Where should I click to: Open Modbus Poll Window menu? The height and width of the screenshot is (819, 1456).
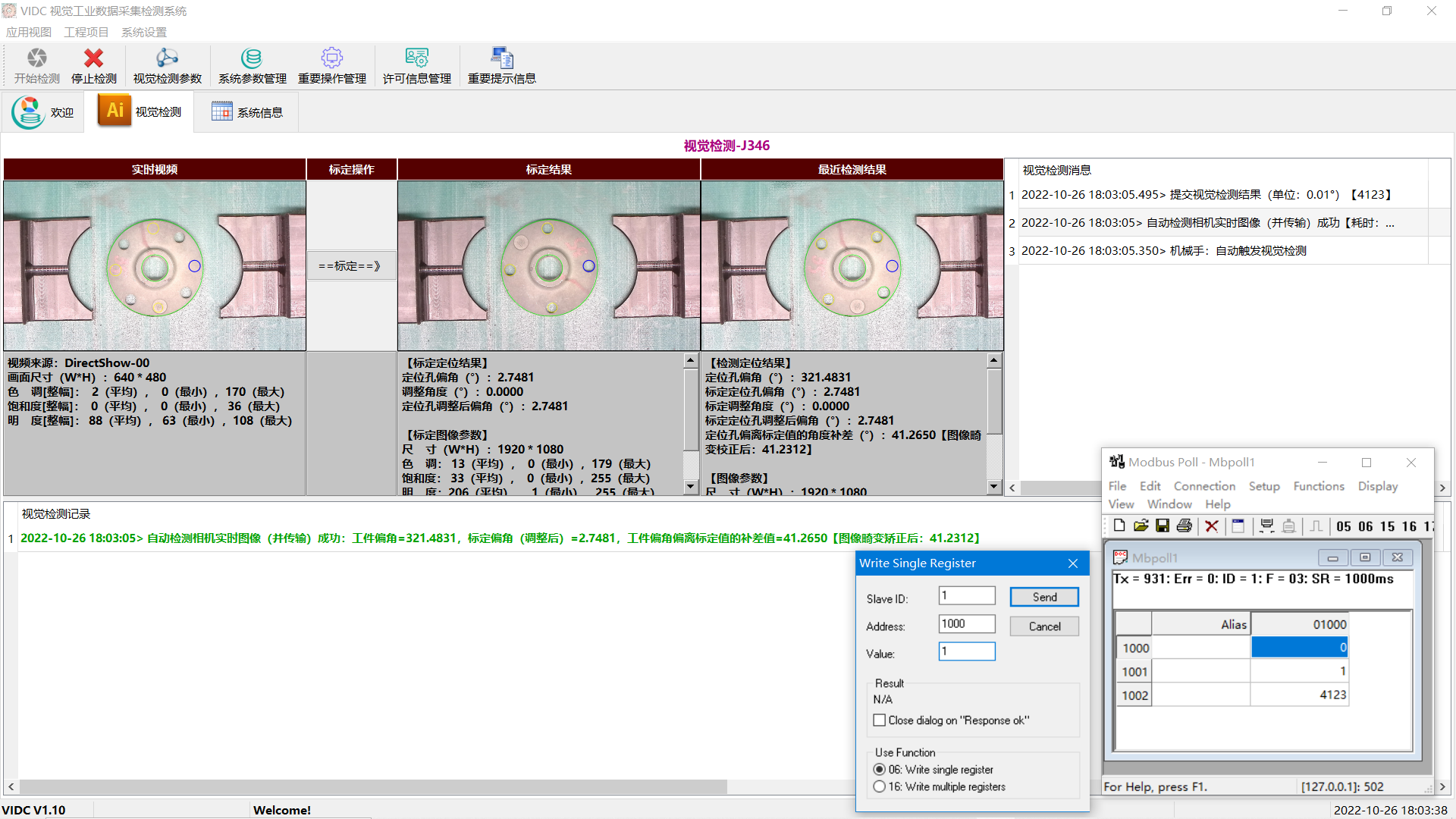pos(1169,504)
